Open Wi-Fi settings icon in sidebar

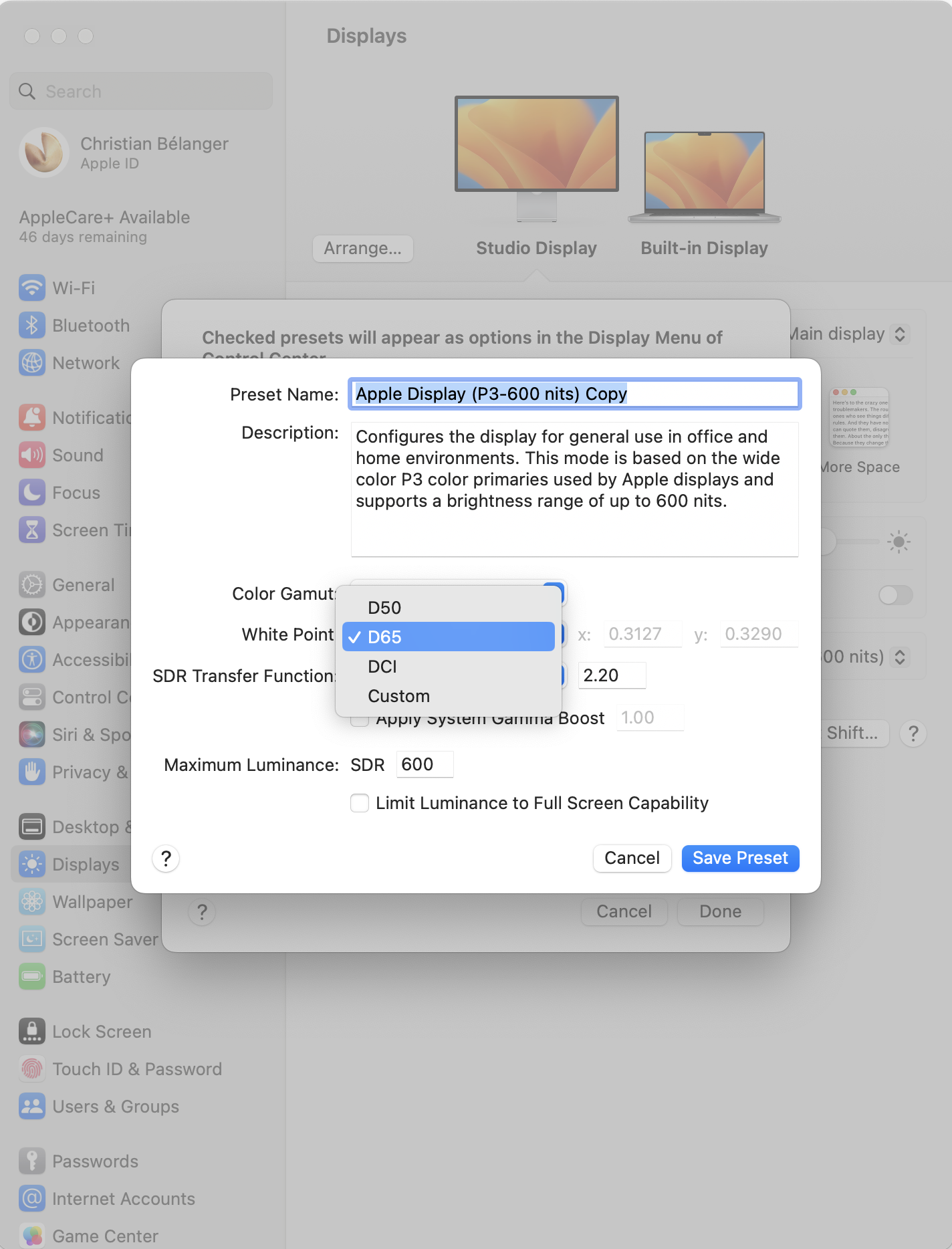click(x=32, y=288)
